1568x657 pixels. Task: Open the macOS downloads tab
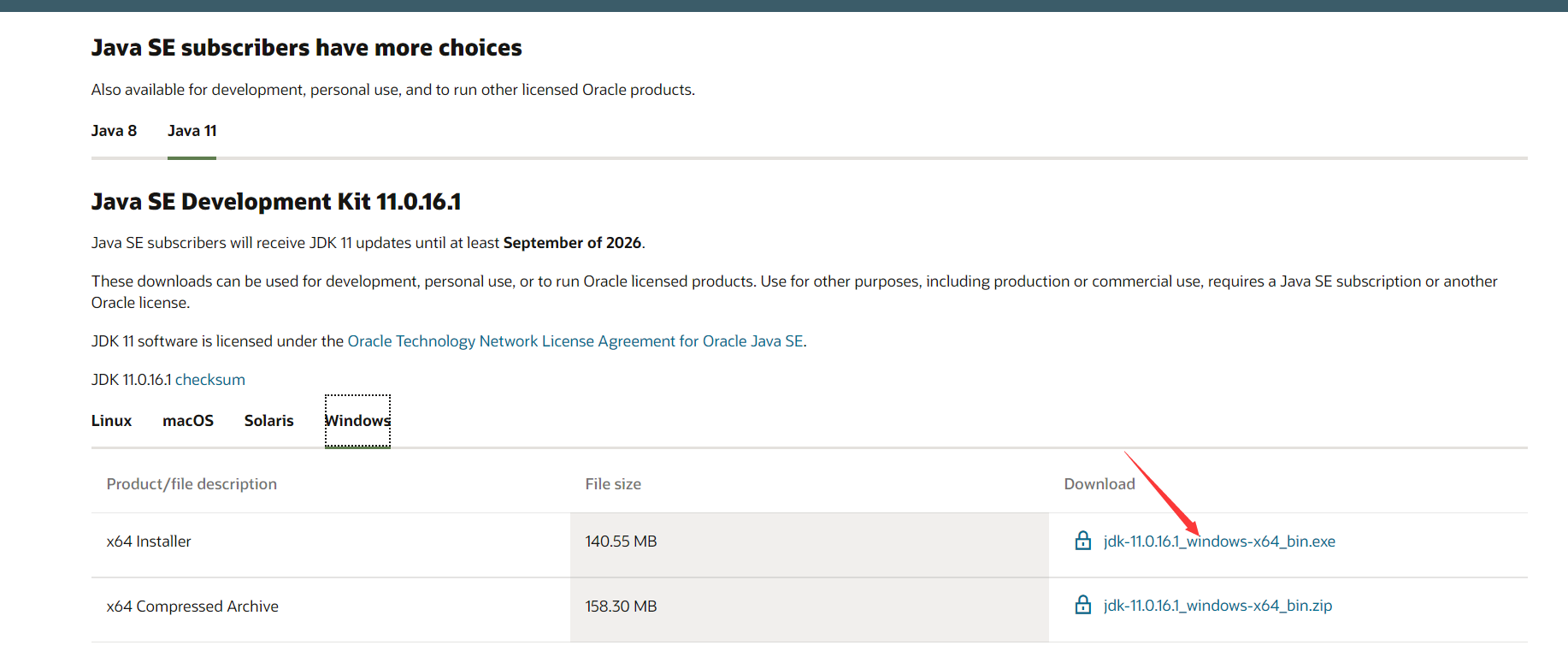point(188,421)
